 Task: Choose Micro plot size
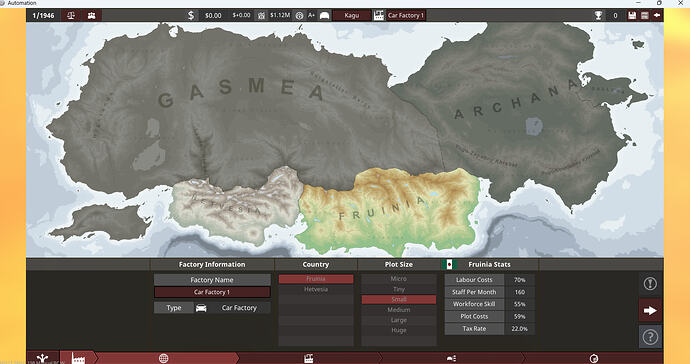[x=399, y=279]
